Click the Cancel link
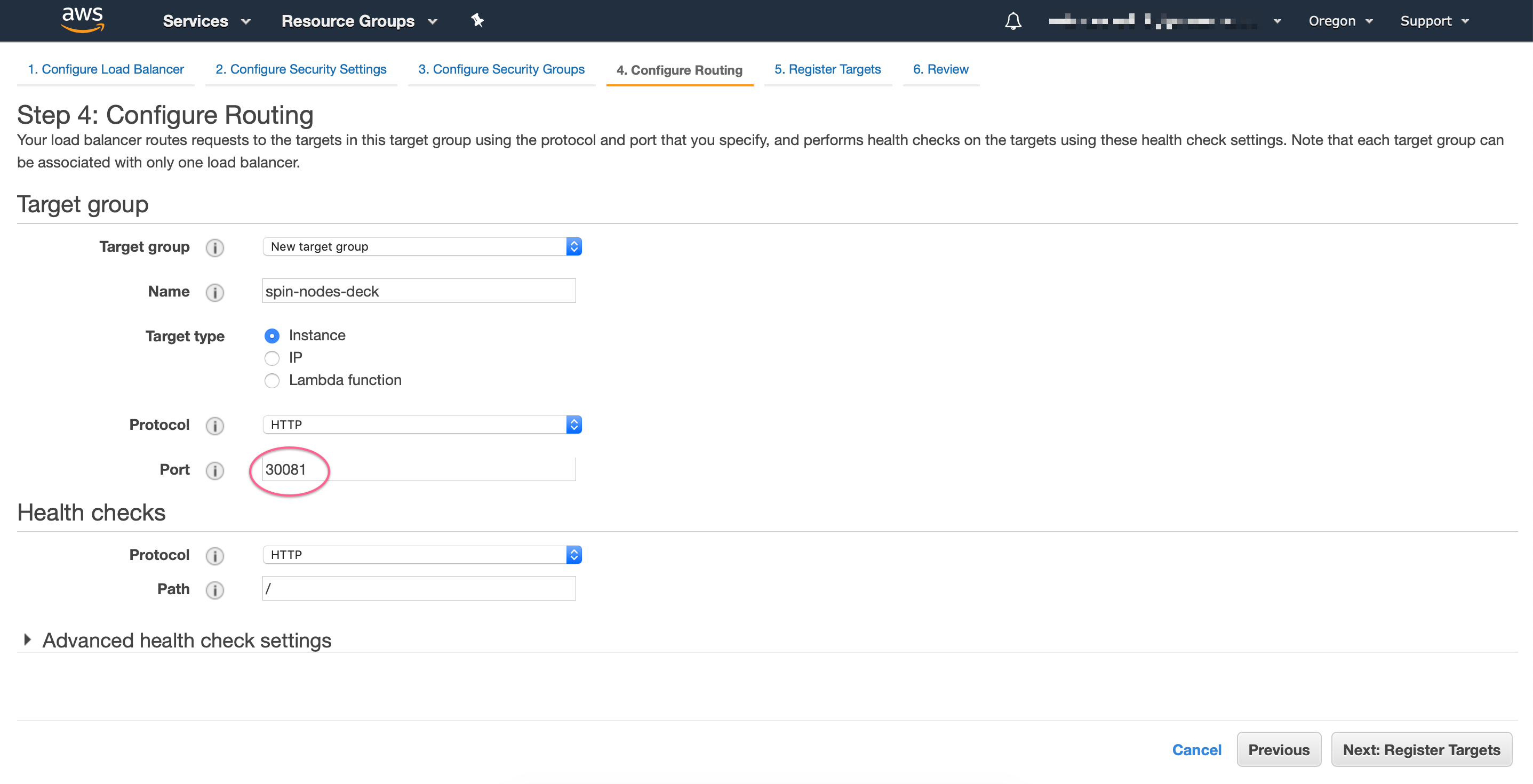Image resolution: width=1533 pixels, height=784 pixels. pyautogui.click(x=1196, y=749)
